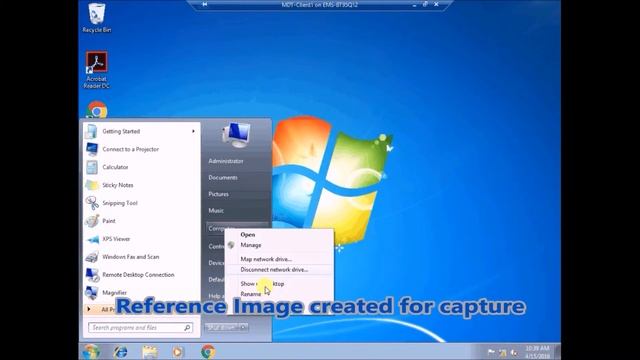Open the Shut down options arrow
The height and width of the screenshot is (360, 640).
pos(243,327)
